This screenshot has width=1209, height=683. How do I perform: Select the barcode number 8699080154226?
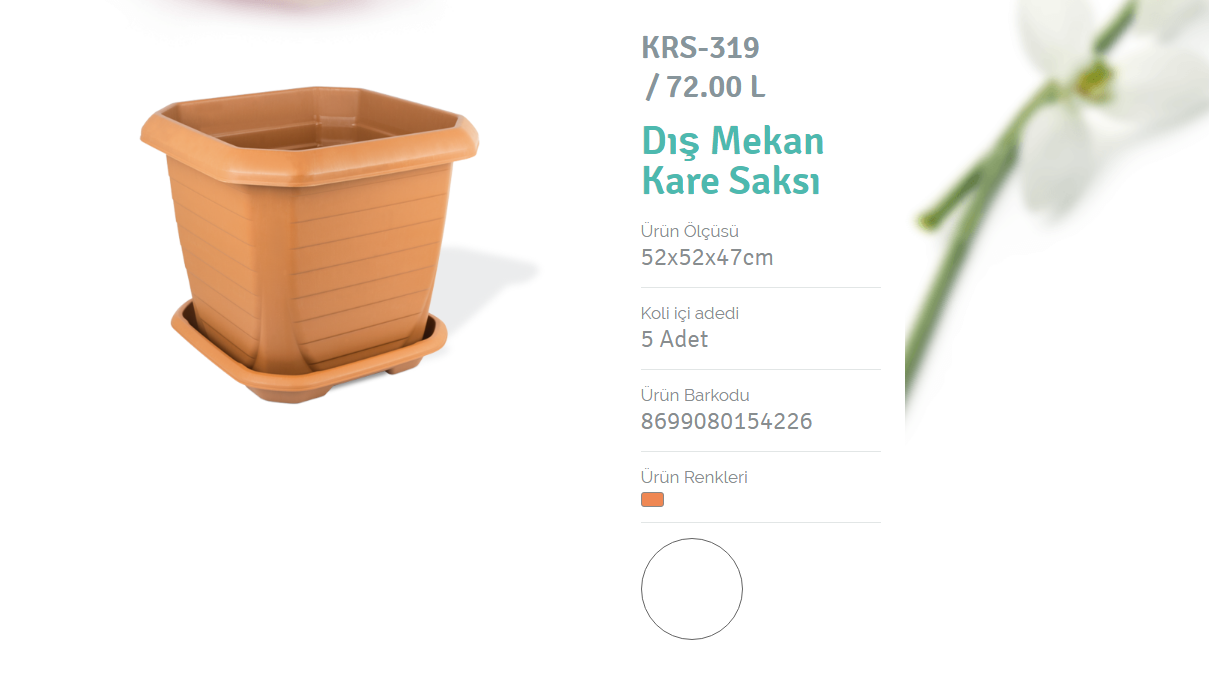pos(727,422)
